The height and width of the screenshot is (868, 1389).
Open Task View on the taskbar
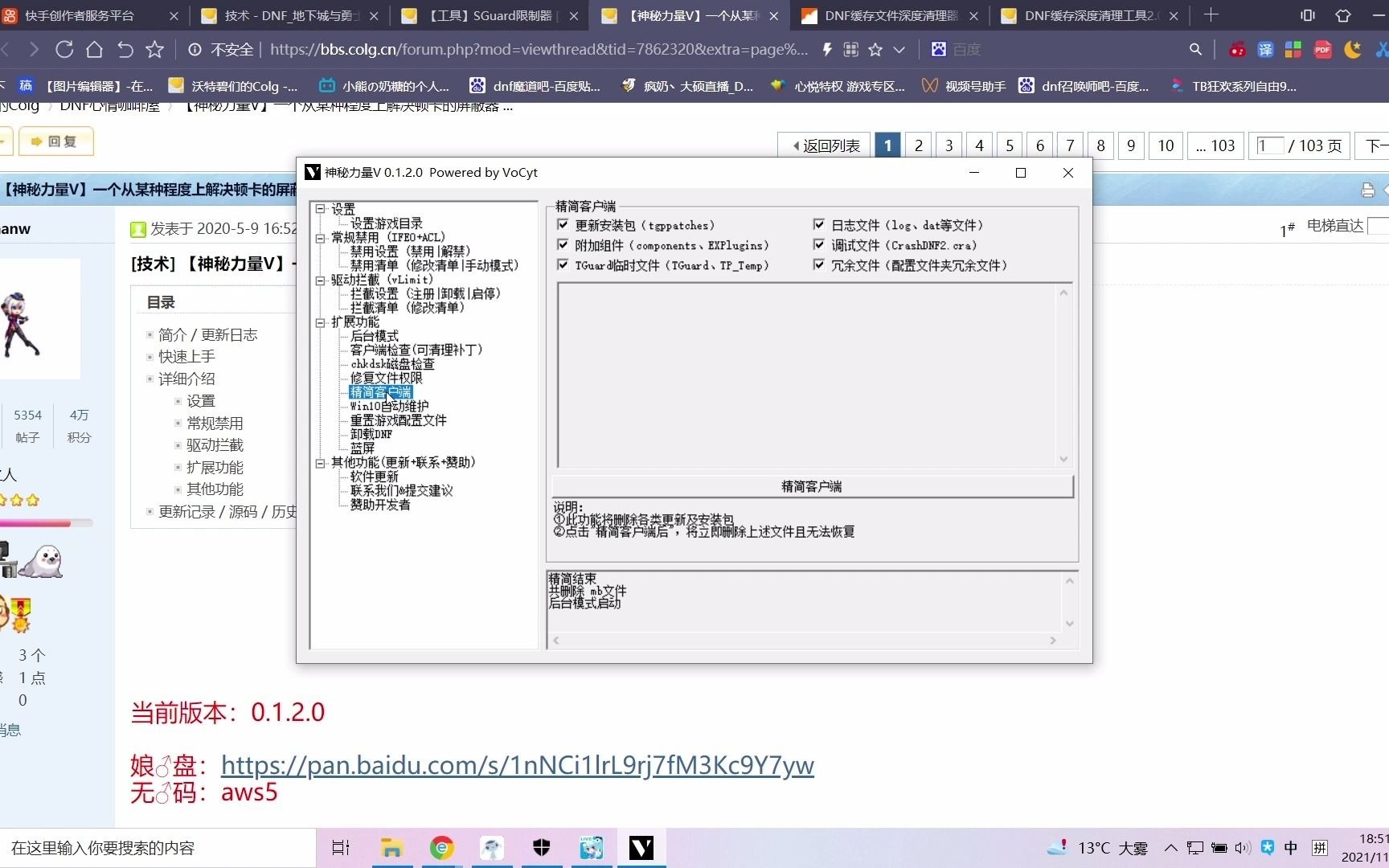pos(341,848)
